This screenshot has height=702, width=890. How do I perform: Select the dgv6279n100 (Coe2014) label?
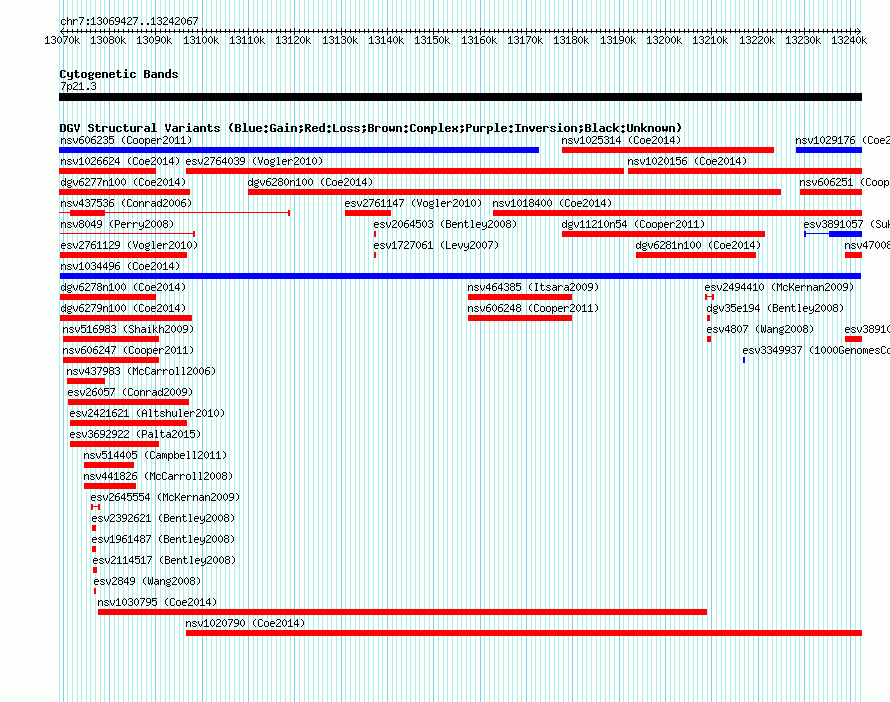click(123, 308)
